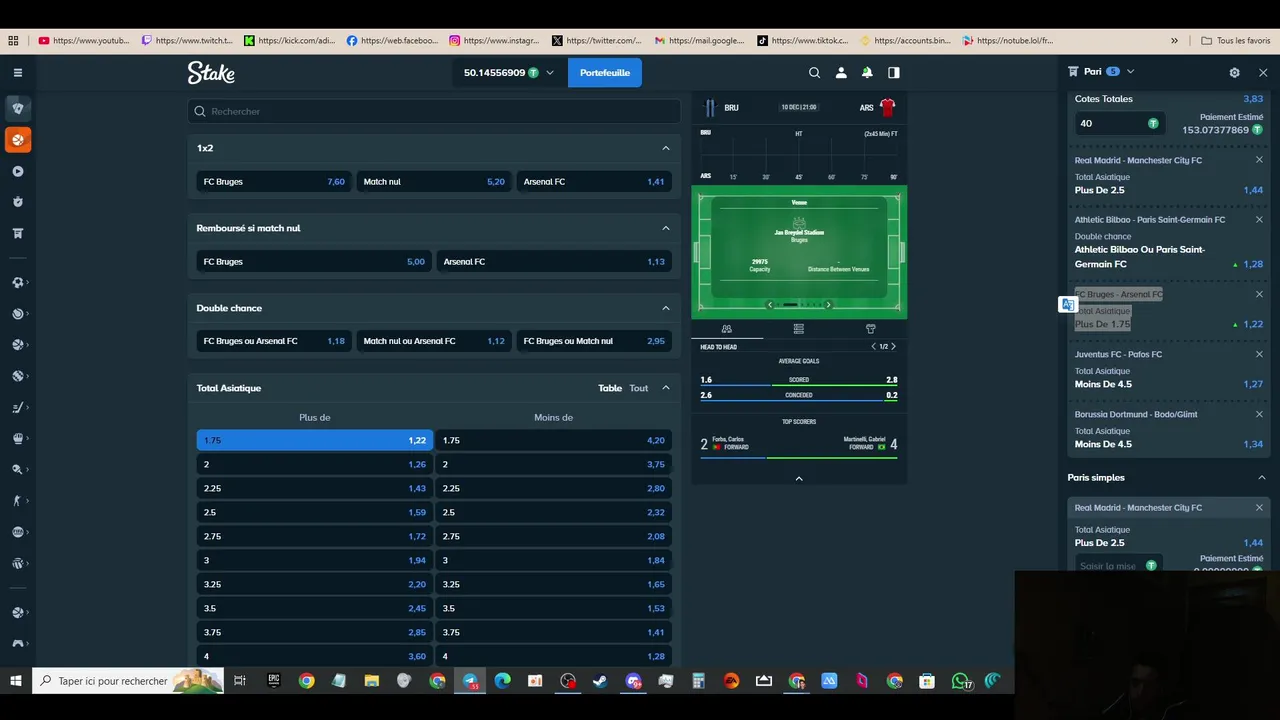Click the stake amount field showing 40
This screenshot has height=720, width=1280.
(x=1120, y=123)
